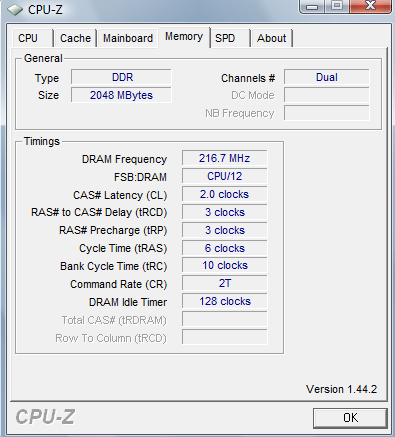The width and height of the screenshot is (395, 437).
Task: Select the DRAM Frequency value 216.7 MHz
Action: click(x=224, y=158)
